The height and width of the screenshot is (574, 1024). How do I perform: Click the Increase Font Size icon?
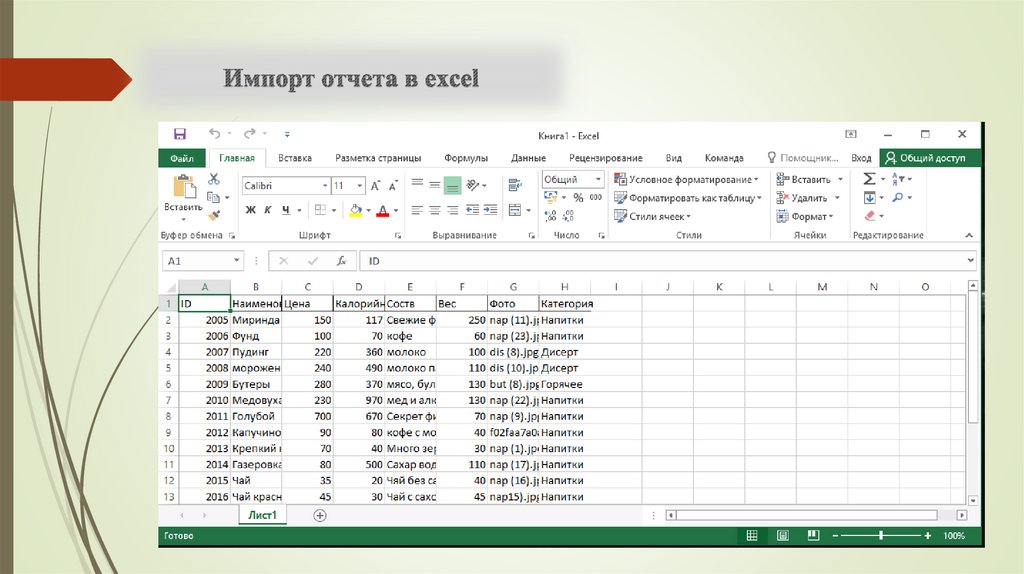tap(375, 186)
